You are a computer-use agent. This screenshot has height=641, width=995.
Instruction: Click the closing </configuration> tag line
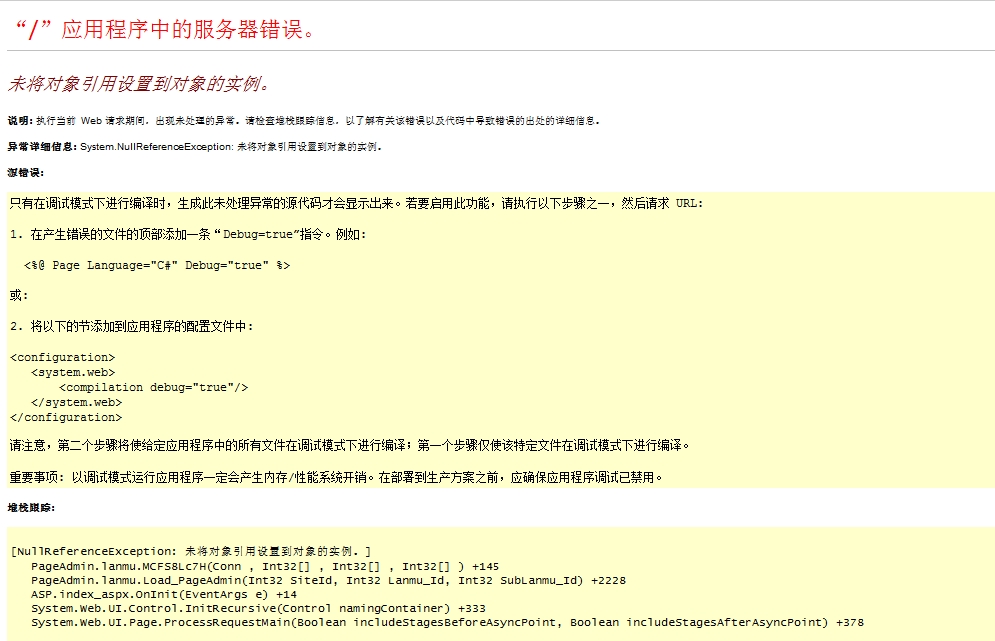[x=66, y=417]
